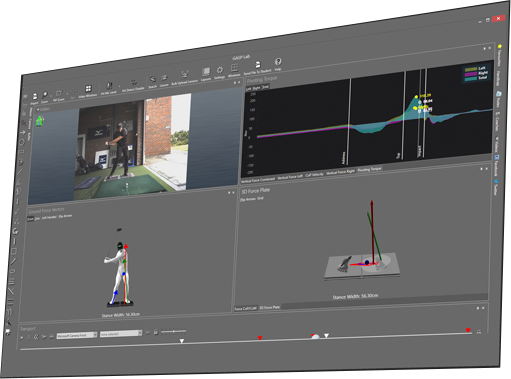
Task: Select the Pivoting Torque tab
Action: point(369,170)
